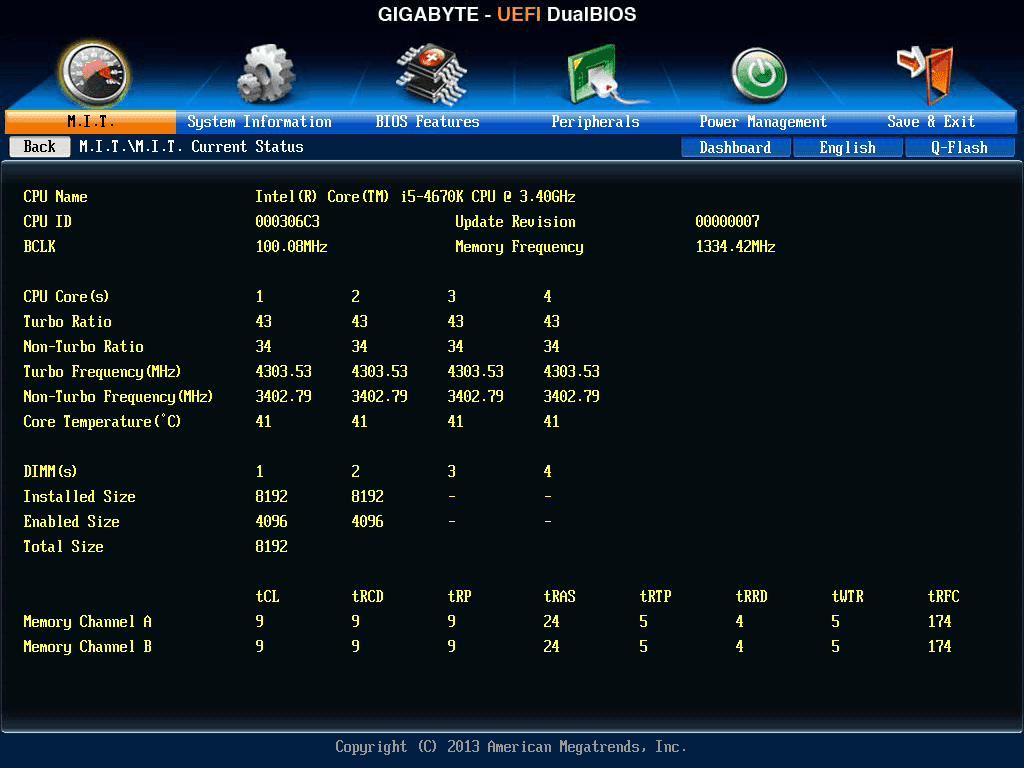
Task: Click the tRP column header
Action: [459, 596]
